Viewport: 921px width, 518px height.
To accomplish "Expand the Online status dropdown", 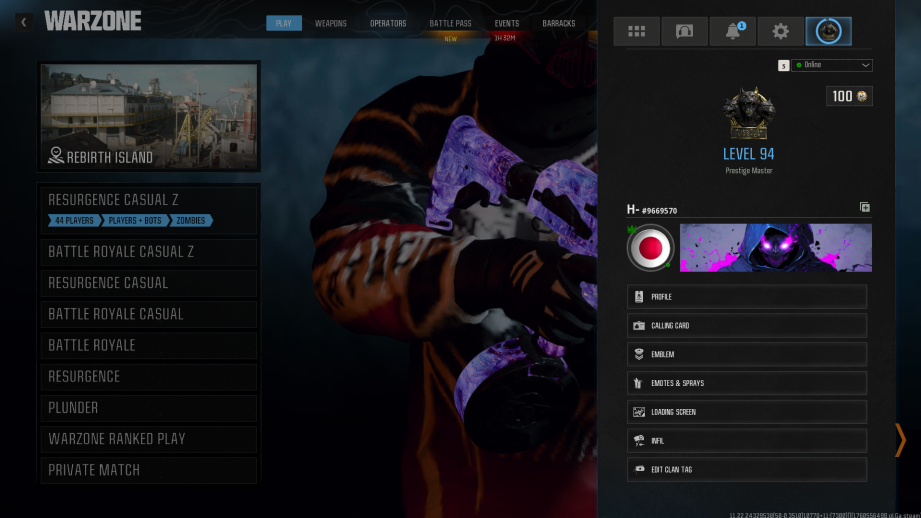I will click(832, 65).
